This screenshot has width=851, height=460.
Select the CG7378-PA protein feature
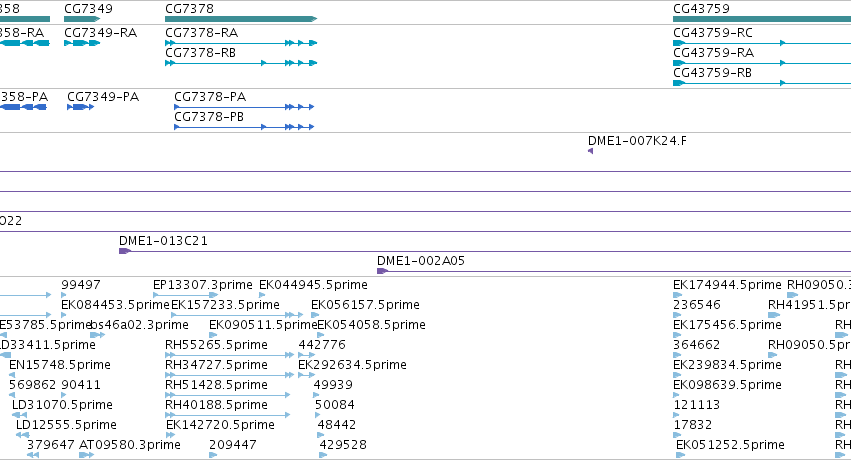244,107
